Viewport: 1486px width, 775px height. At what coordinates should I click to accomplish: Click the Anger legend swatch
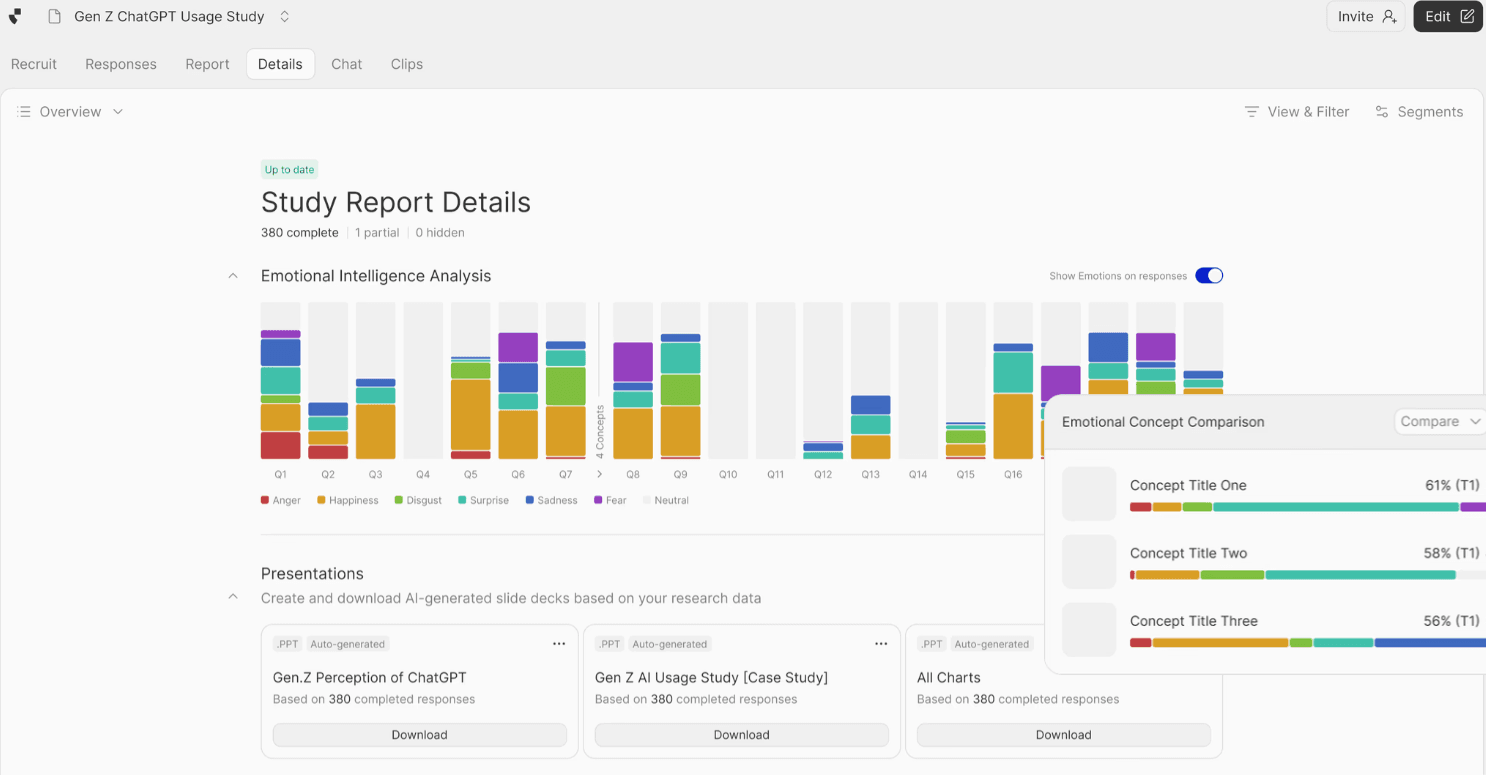tap(265, 500)
